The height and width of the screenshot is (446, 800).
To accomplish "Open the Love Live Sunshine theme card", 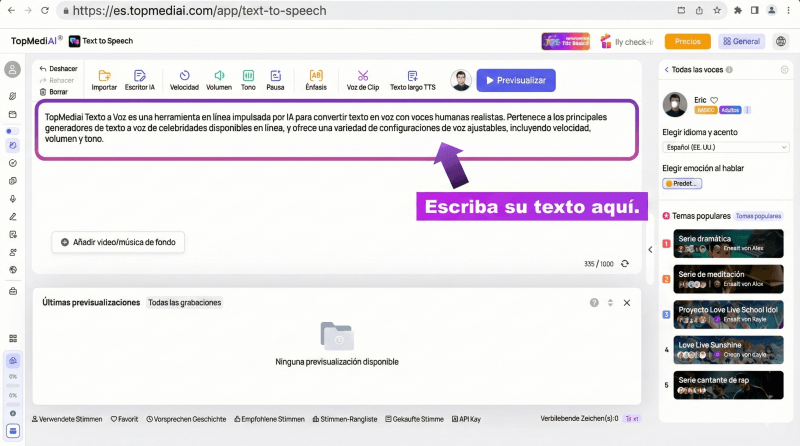I will pos(728,350).
